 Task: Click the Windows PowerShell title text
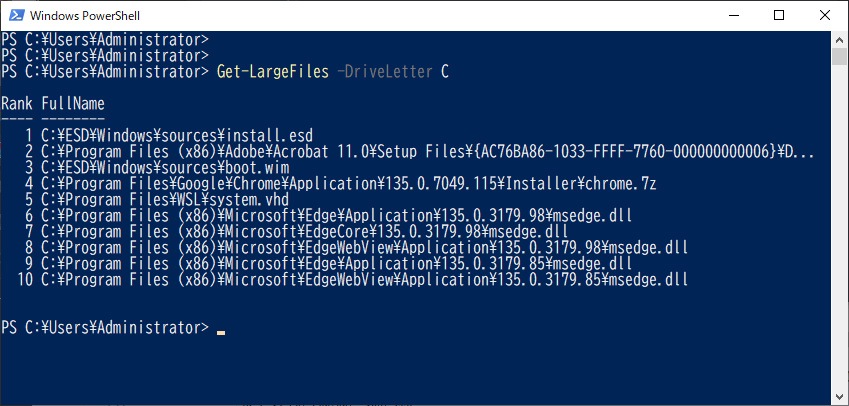point(85,16)
